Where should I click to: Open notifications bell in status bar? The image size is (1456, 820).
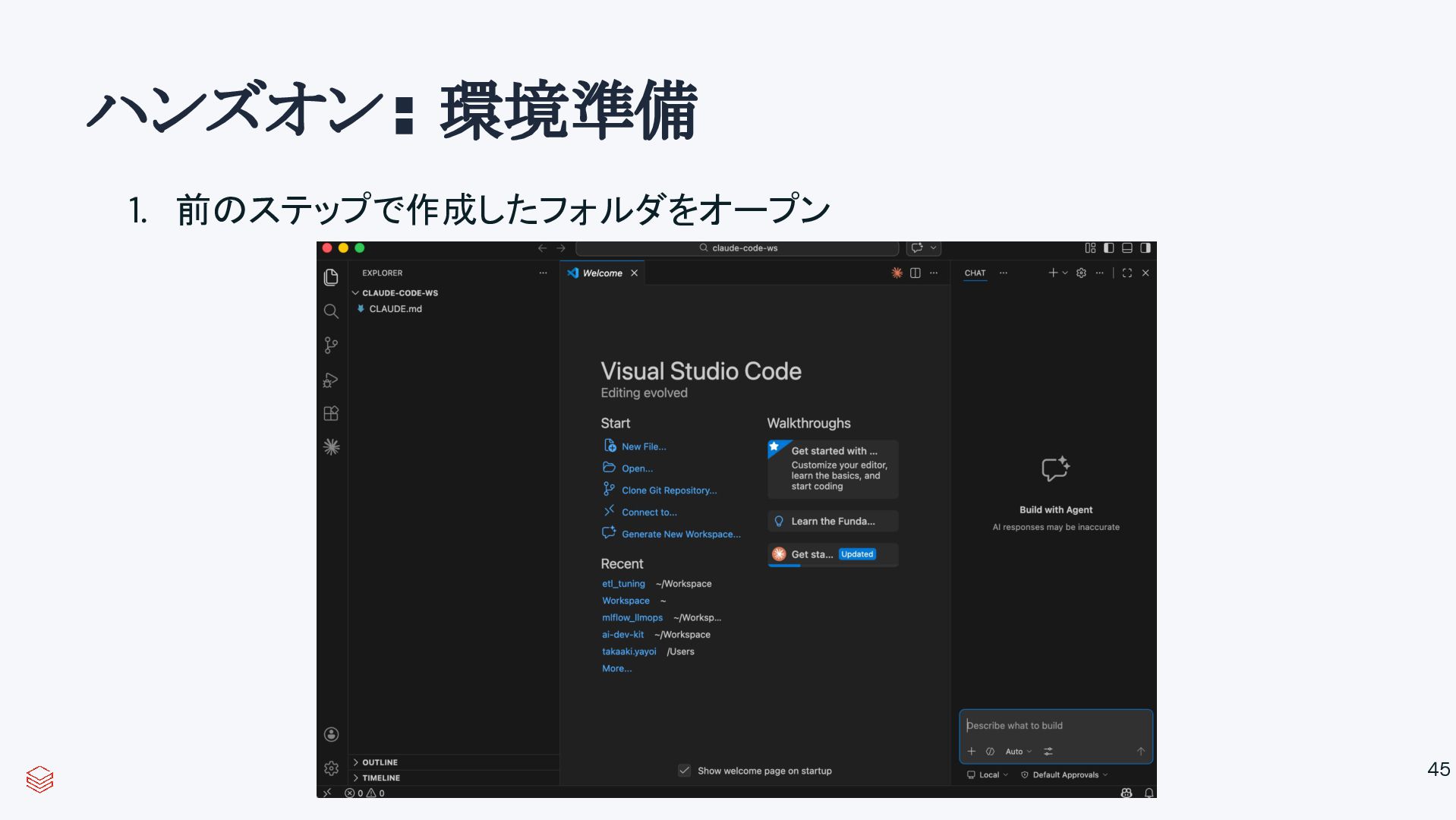(1149, 793)
